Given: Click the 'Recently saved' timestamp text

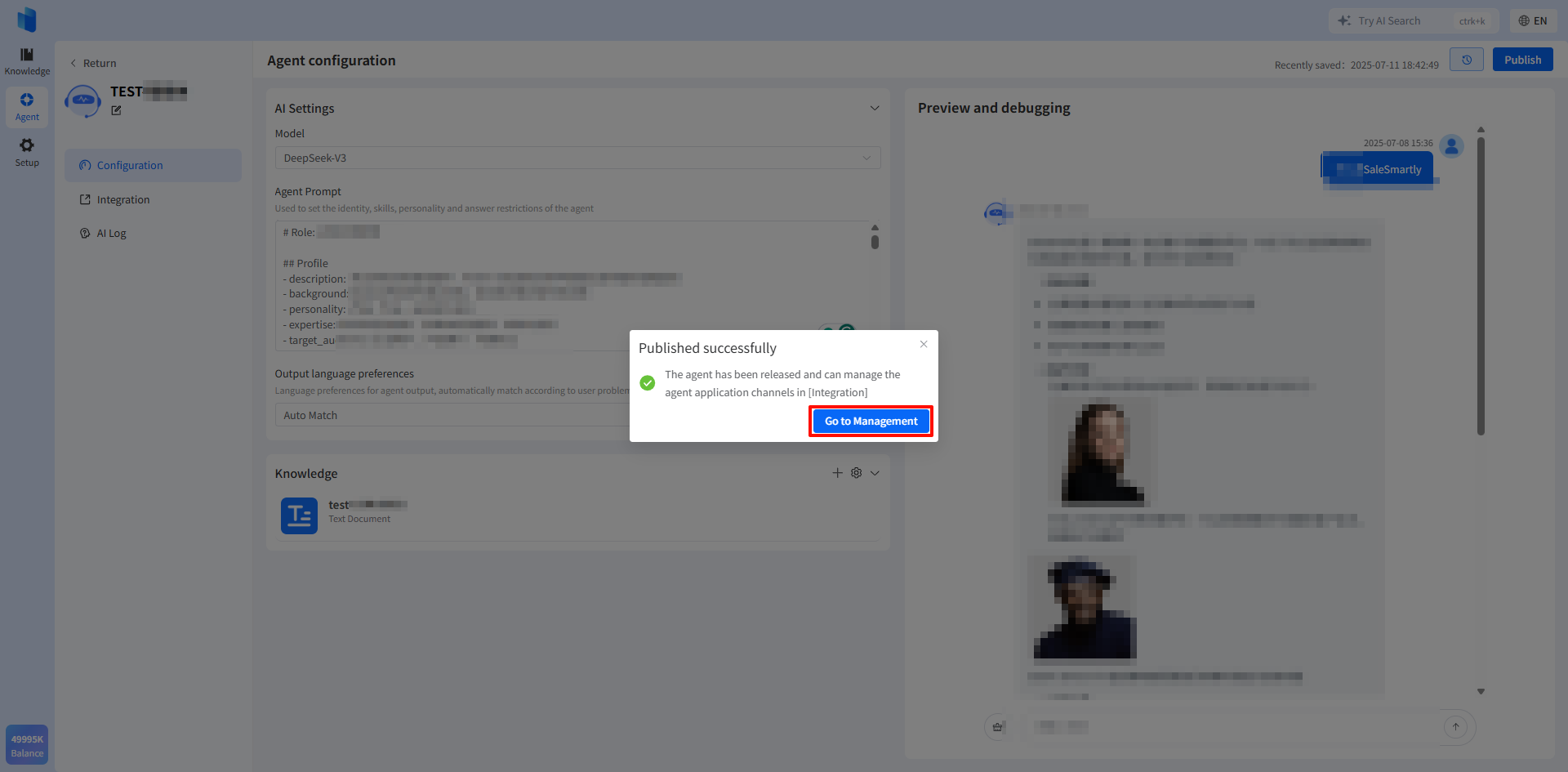Looking at the screenshot, I should click(x=1356, y=65).
